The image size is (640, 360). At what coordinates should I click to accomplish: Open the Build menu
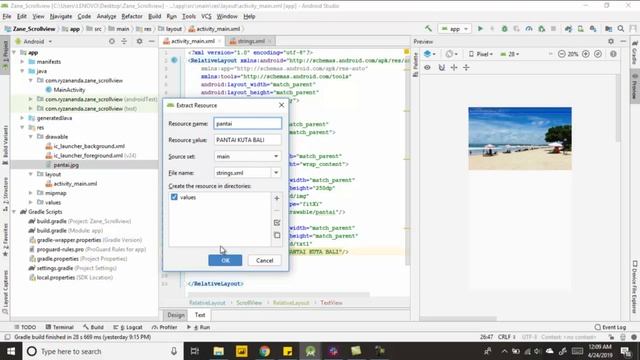(x=154, y=16)
